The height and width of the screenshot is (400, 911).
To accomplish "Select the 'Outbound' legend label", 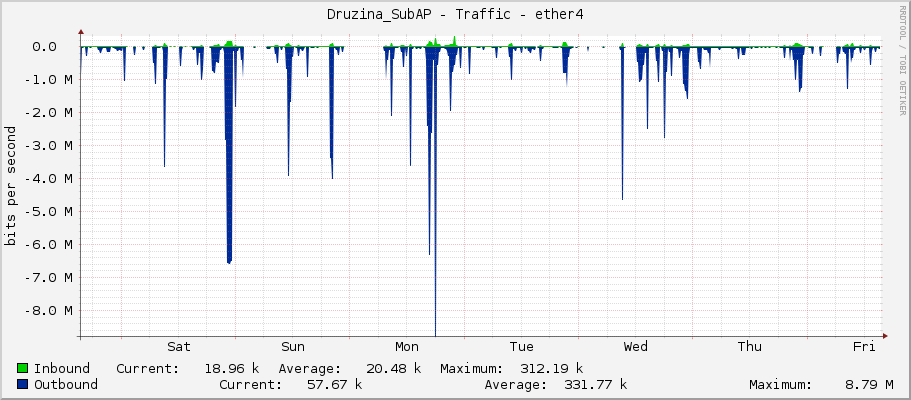I will tap(66, 385).
